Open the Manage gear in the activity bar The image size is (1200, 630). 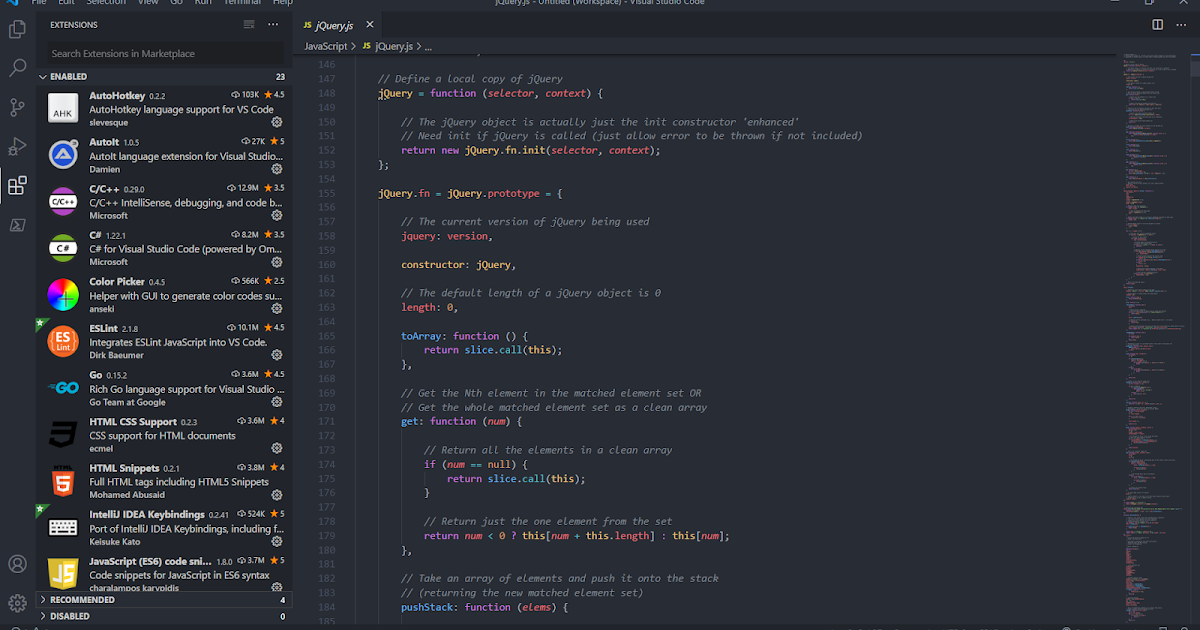[17, 603]
